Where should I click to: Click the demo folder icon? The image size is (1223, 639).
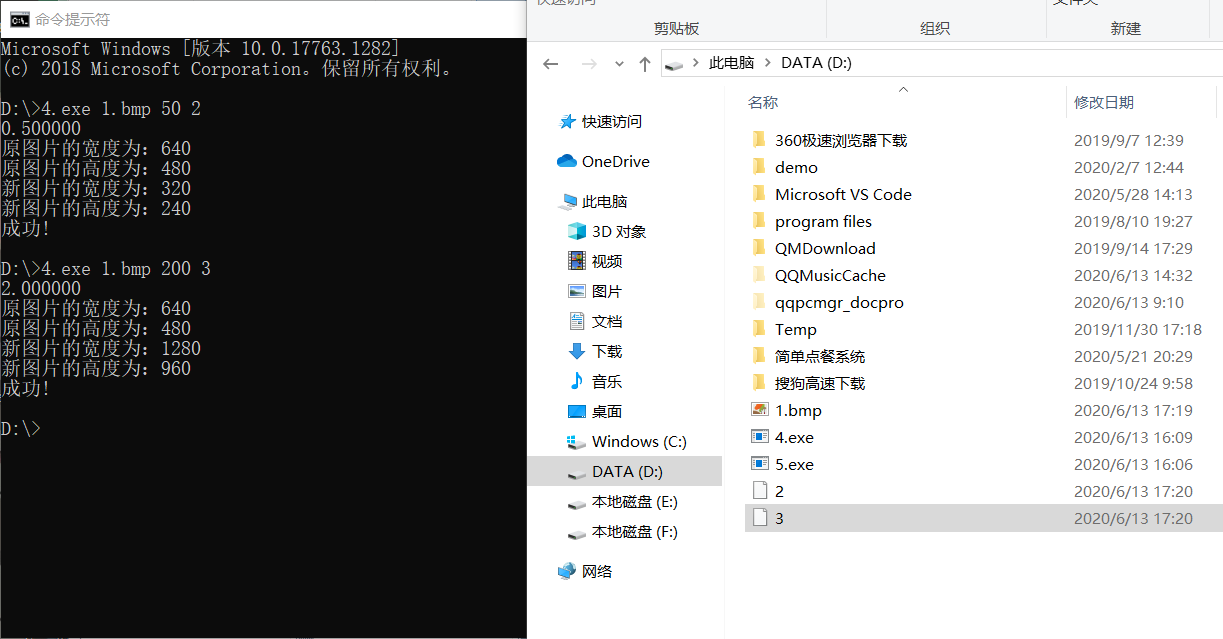tap(759, 167)
